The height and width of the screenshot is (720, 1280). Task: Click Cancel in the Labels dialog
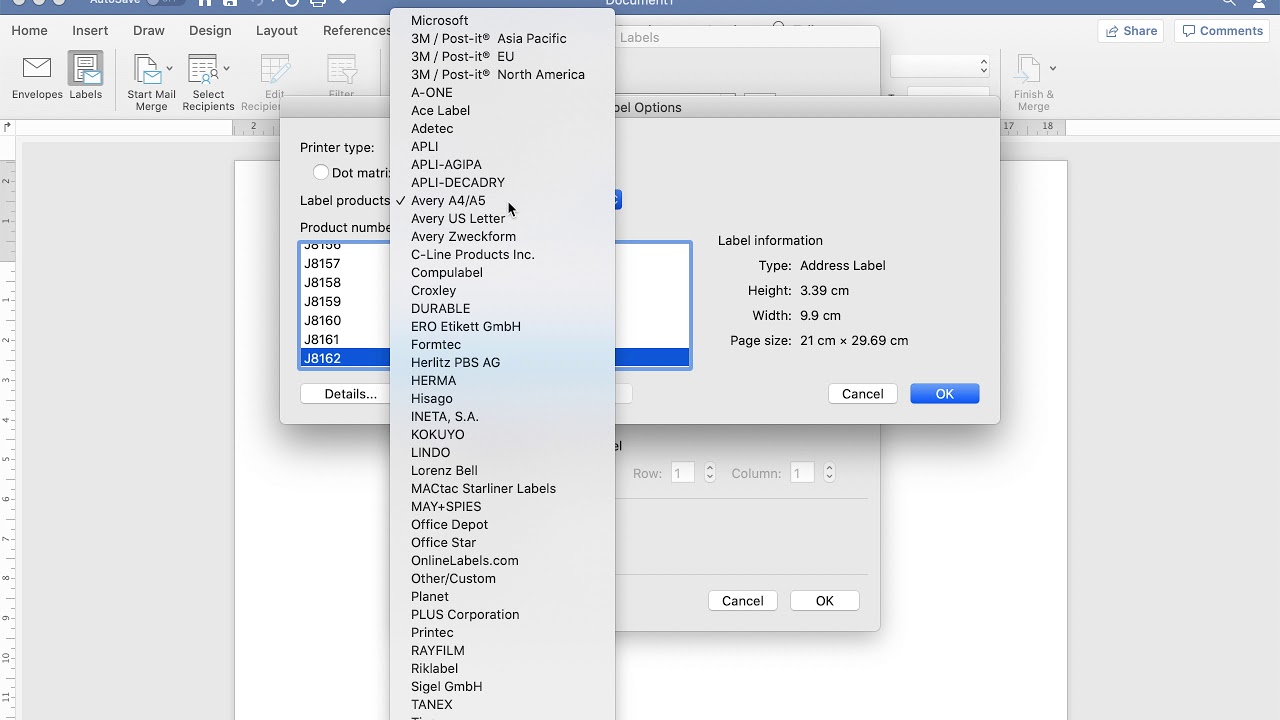pyautogui.click(x=743, y=601)
